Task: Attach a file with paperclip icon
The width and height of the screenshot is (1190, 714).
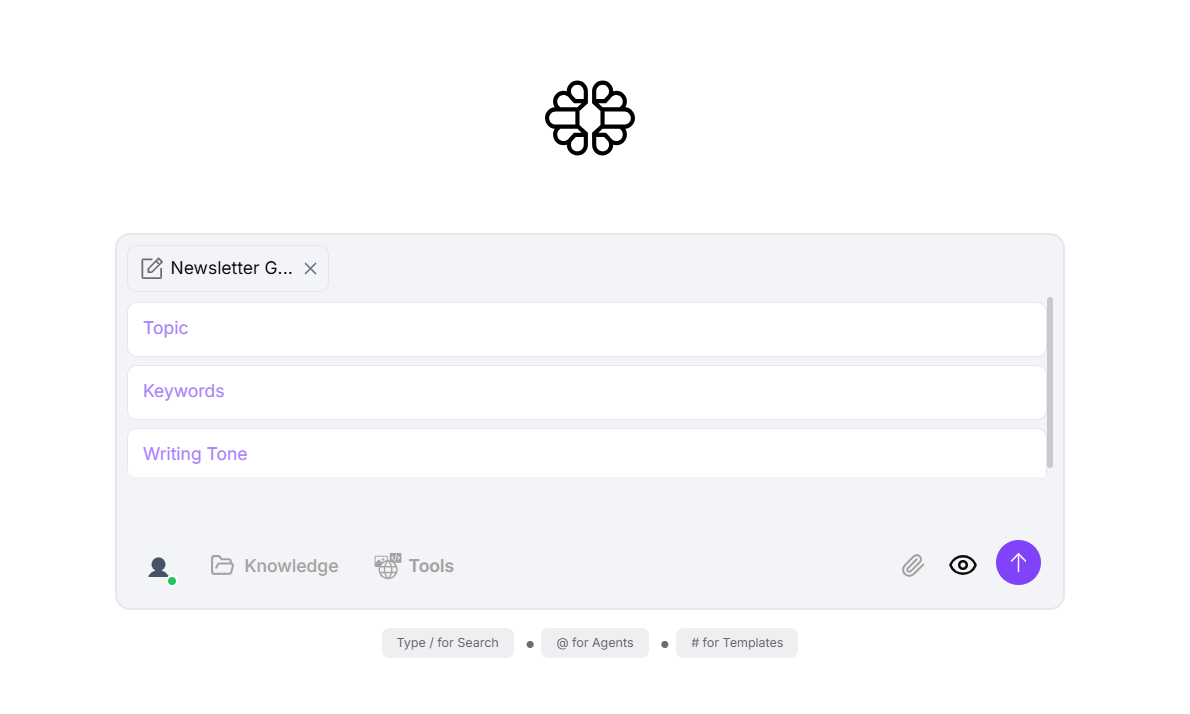Action: [x=913, y=565]
